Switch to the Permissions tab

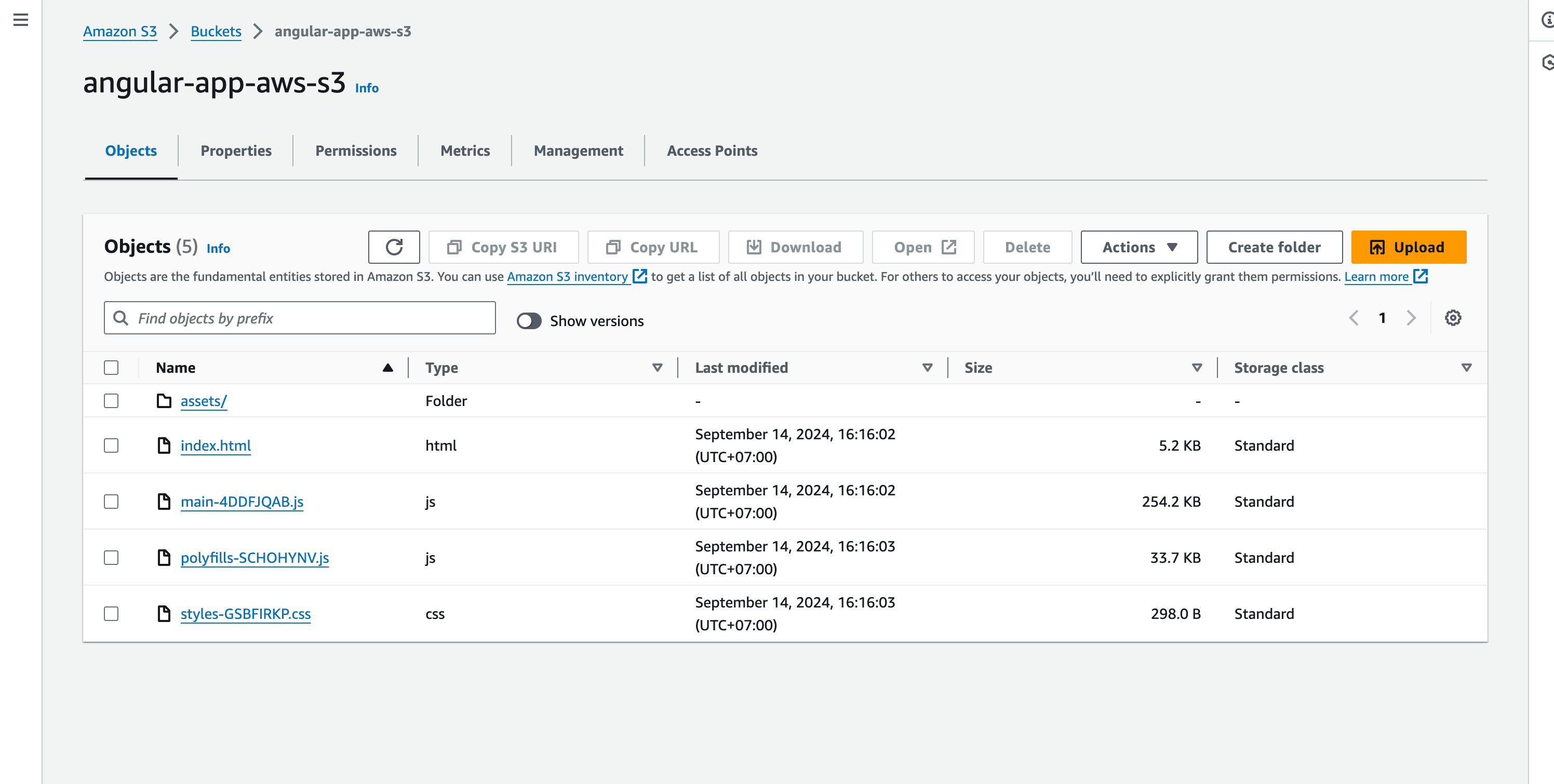[356, 151]
